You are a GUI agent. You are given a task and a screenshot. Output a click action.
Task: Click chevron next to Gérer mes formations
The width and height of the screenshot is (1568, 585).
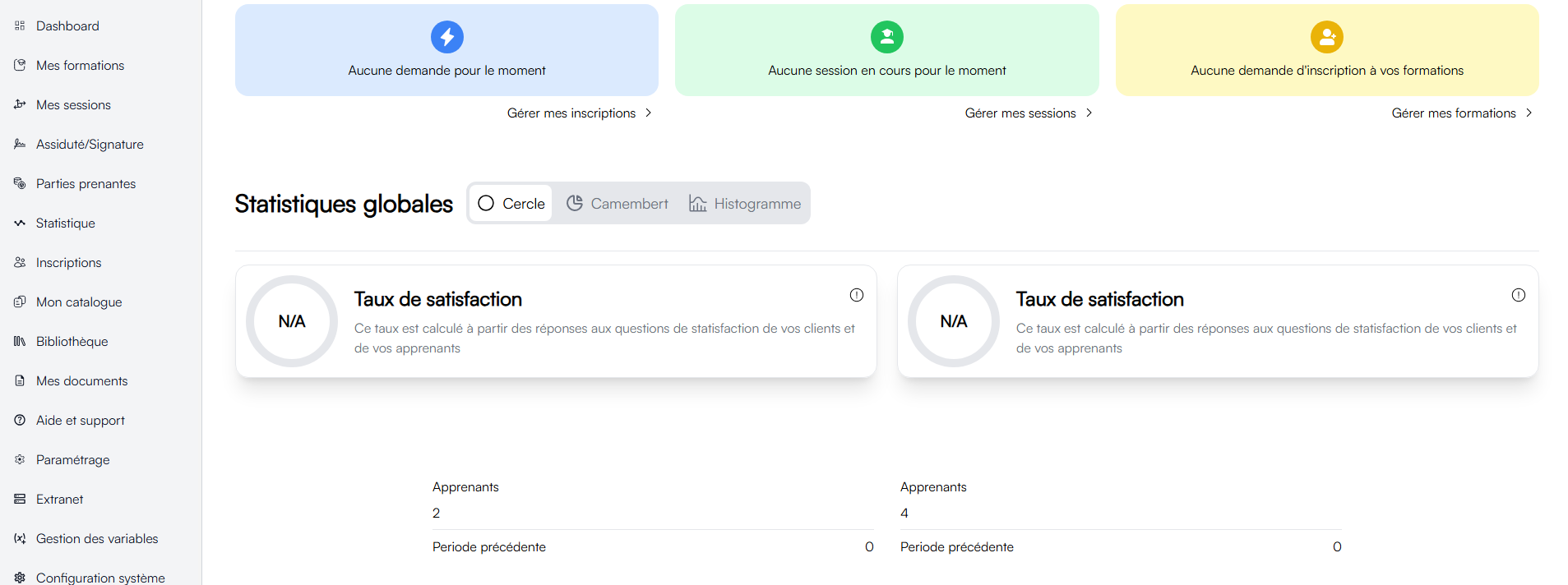1529,113
